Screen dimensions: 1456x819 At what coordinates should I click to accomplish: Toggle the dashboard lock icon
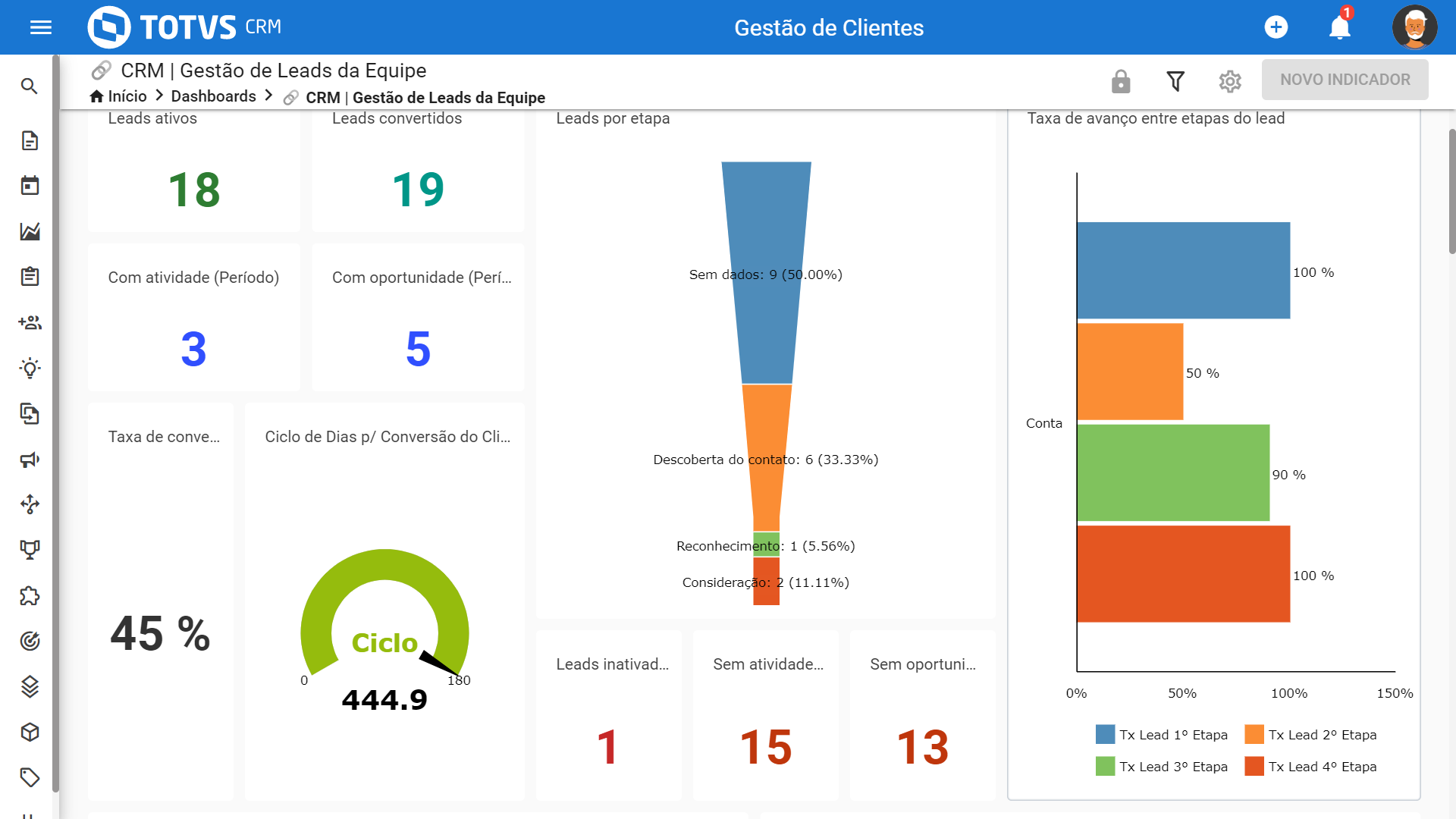tap(1121, 81)
